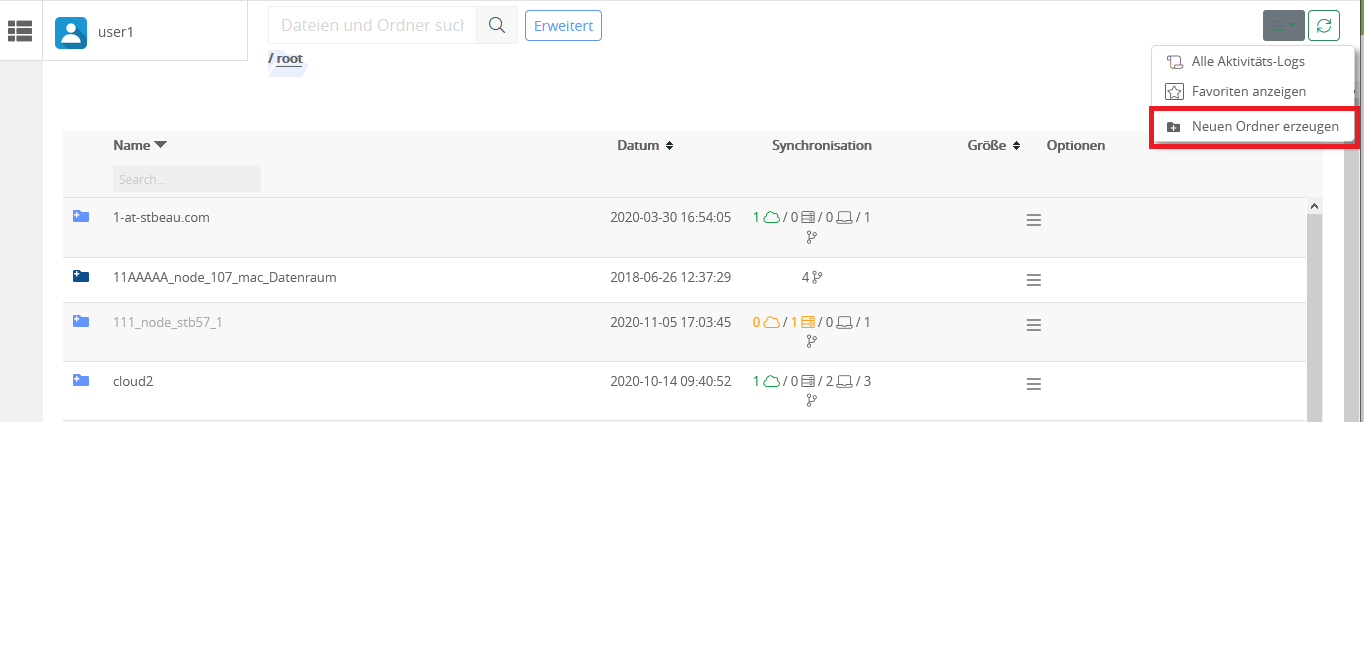Click orange cloud sync icon of 111_node_stb57_1

click(771, 322)
